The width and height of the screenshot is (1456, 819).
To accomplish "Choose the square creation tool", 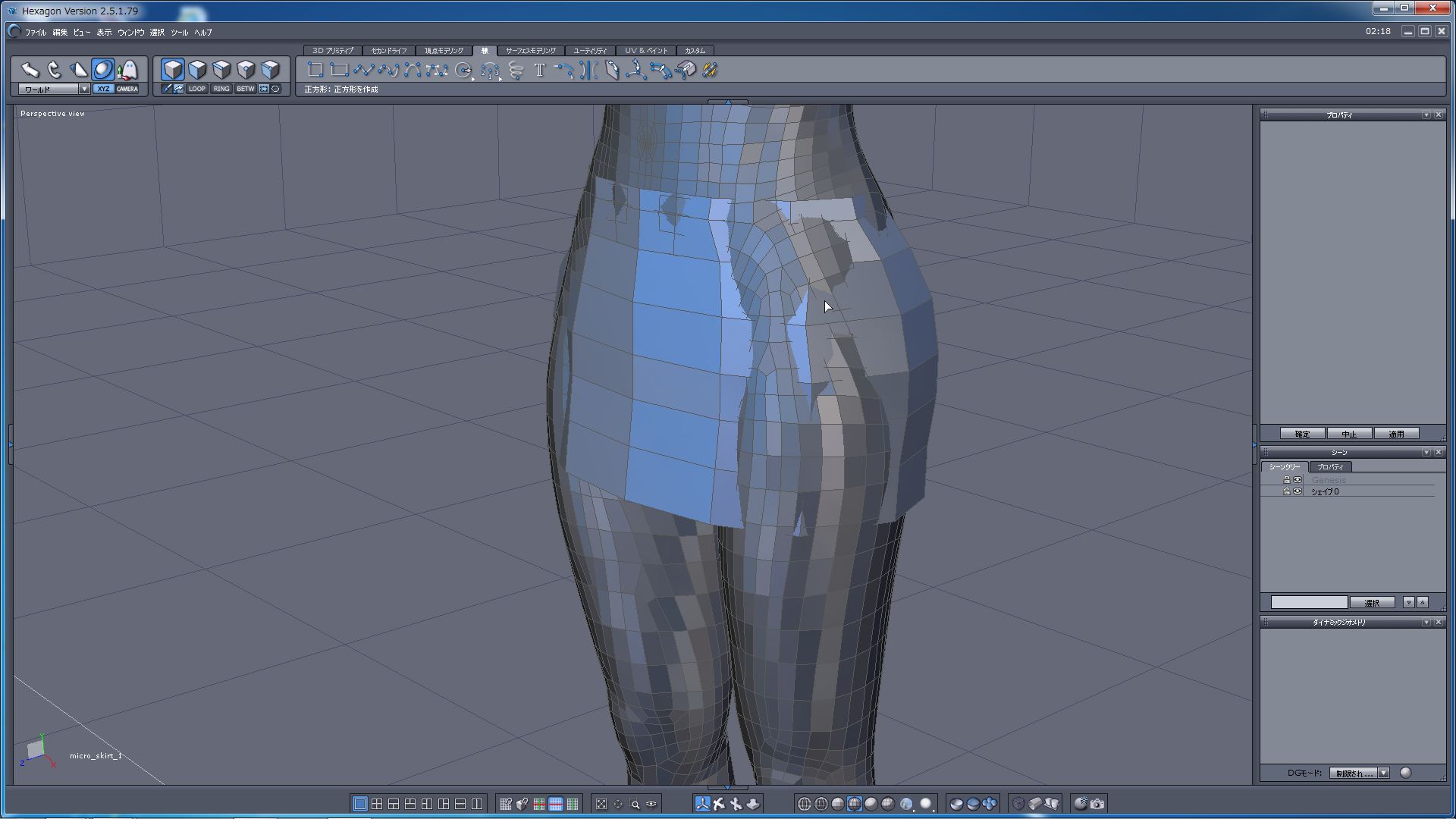I will click(x=315, y=71).
